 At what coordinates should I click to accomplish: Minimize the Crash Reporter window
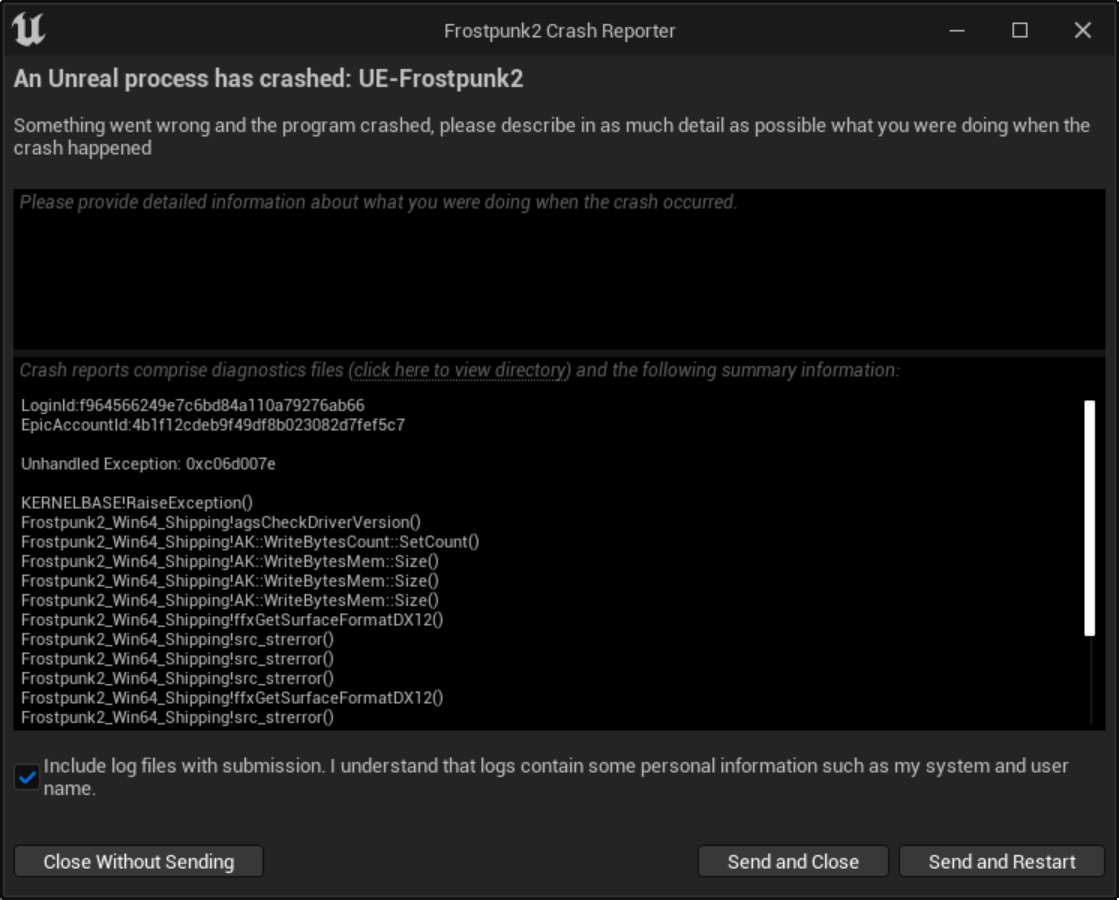[x=957, y=31]
